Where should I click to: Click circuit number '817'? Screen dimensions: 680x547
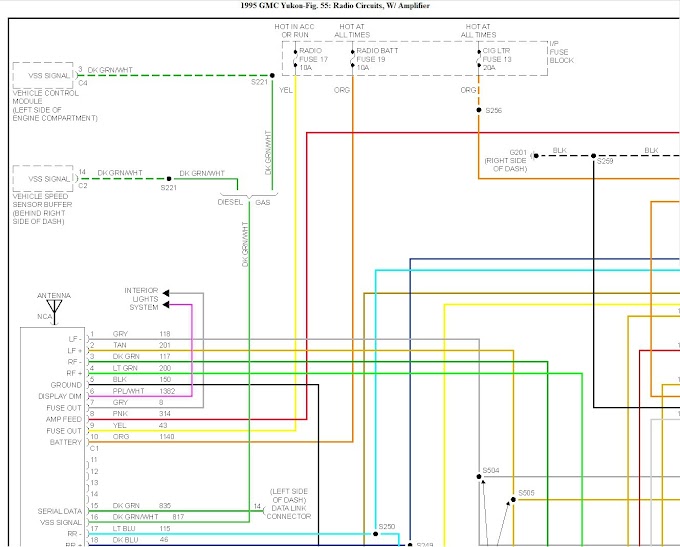coord(178,517)
